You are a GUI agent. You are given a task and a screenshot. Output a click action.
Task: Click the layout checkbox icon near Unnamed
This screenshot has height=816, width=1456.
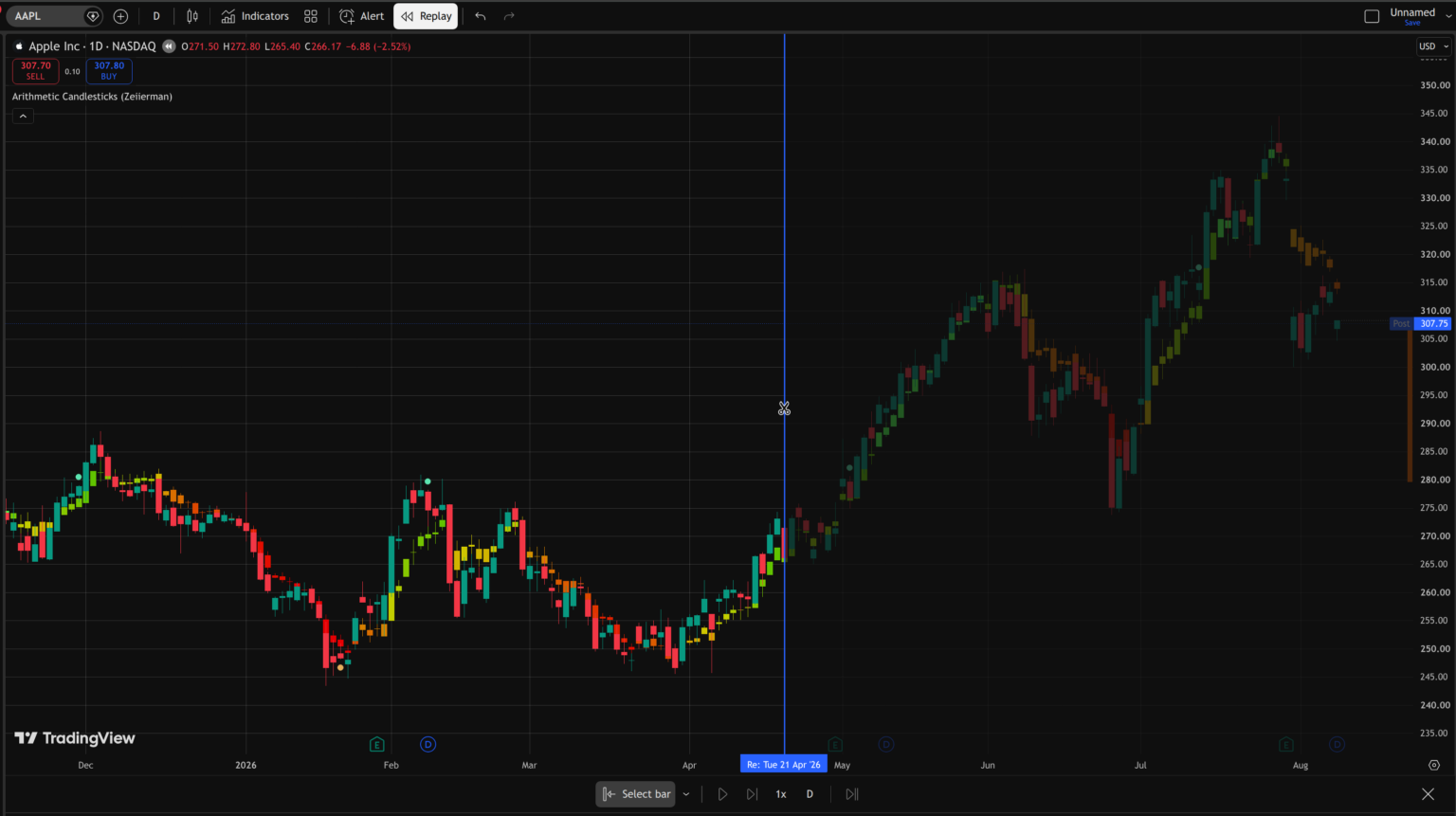click(x=1372, y=16)
